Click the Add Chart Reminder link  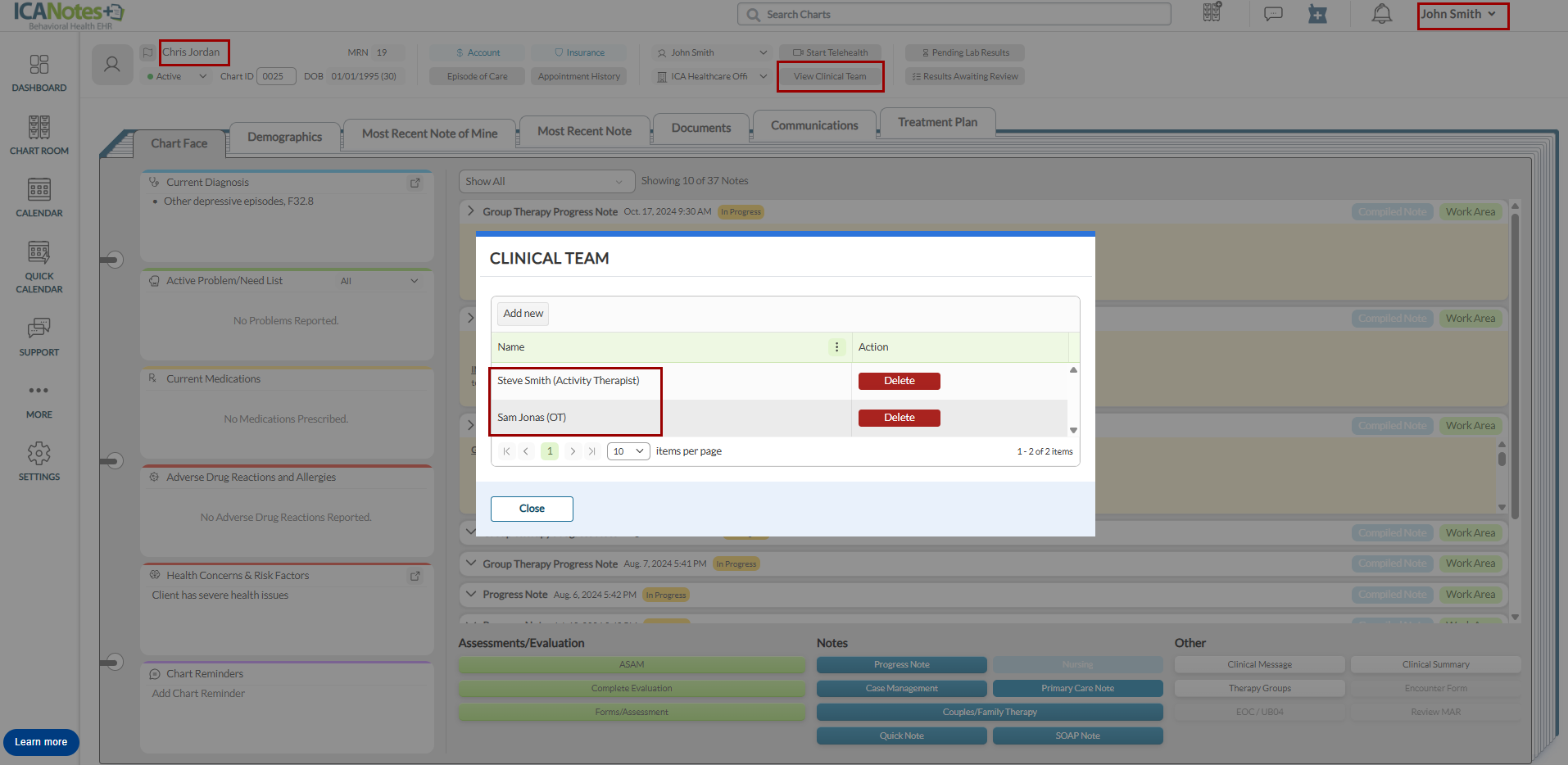click(198, 694)
